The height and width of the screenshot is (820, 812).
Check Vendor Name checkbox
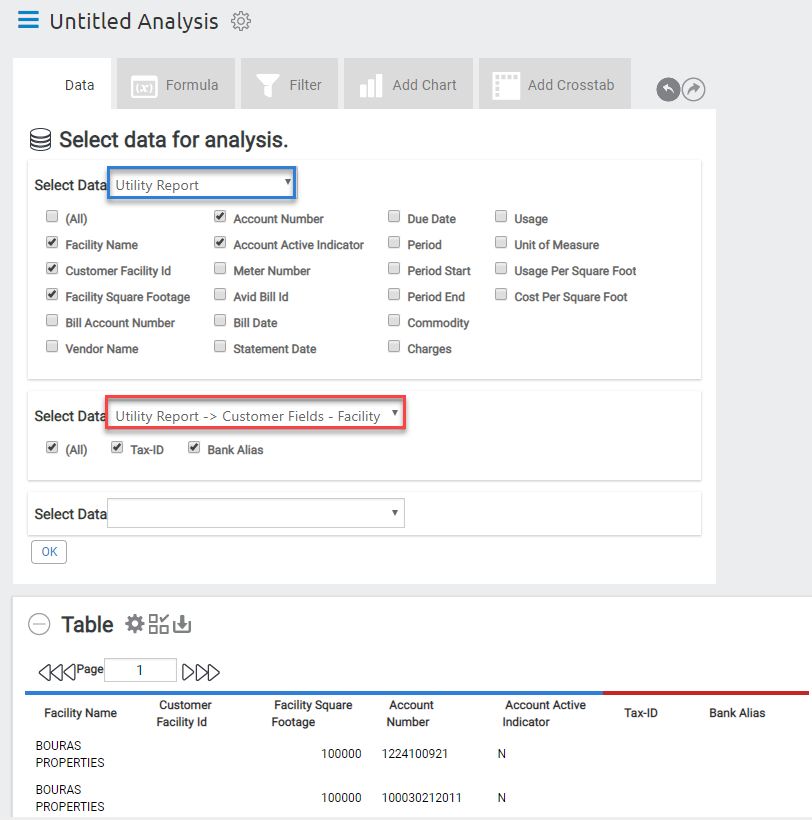point(52,346)
